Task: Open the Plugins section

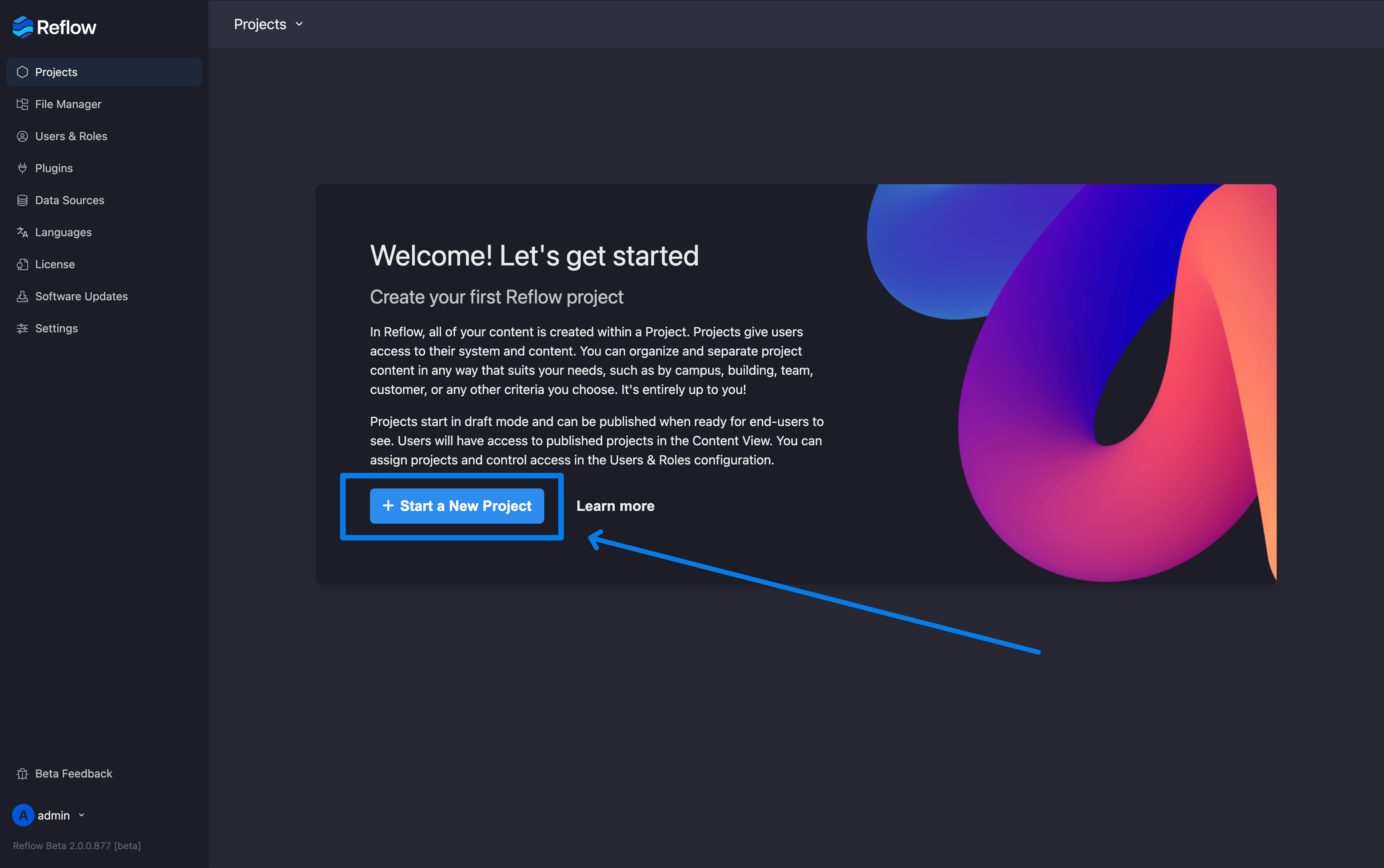Action: (104, 168)
